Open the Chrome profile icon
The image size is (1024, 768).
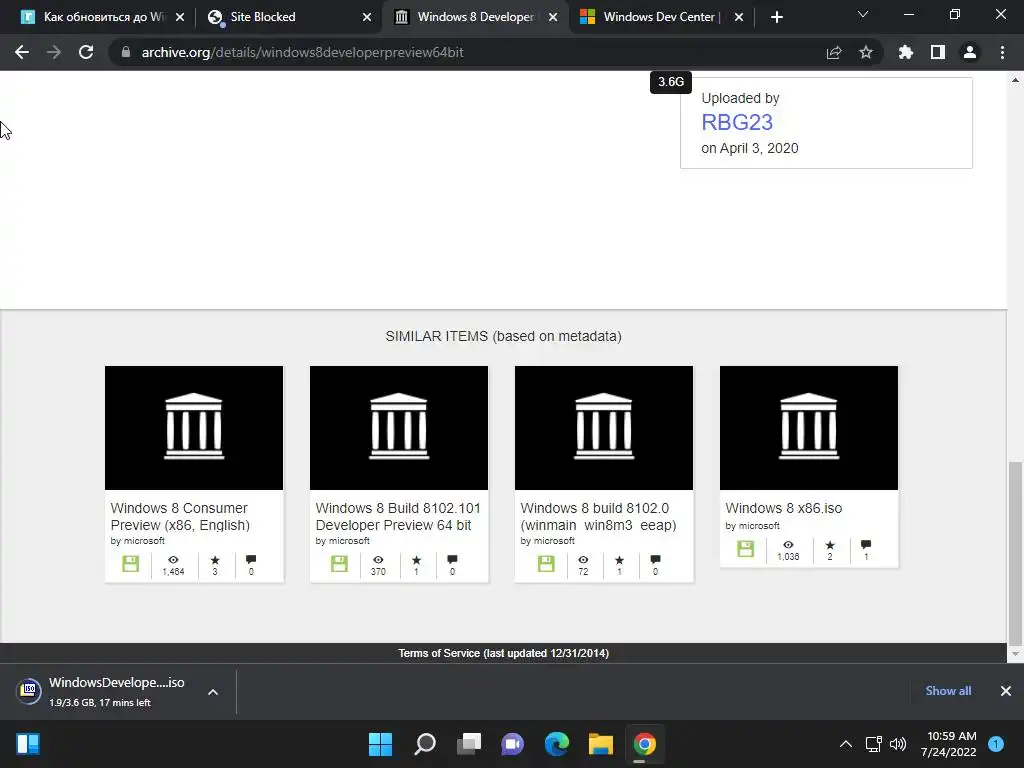point(970,52)
